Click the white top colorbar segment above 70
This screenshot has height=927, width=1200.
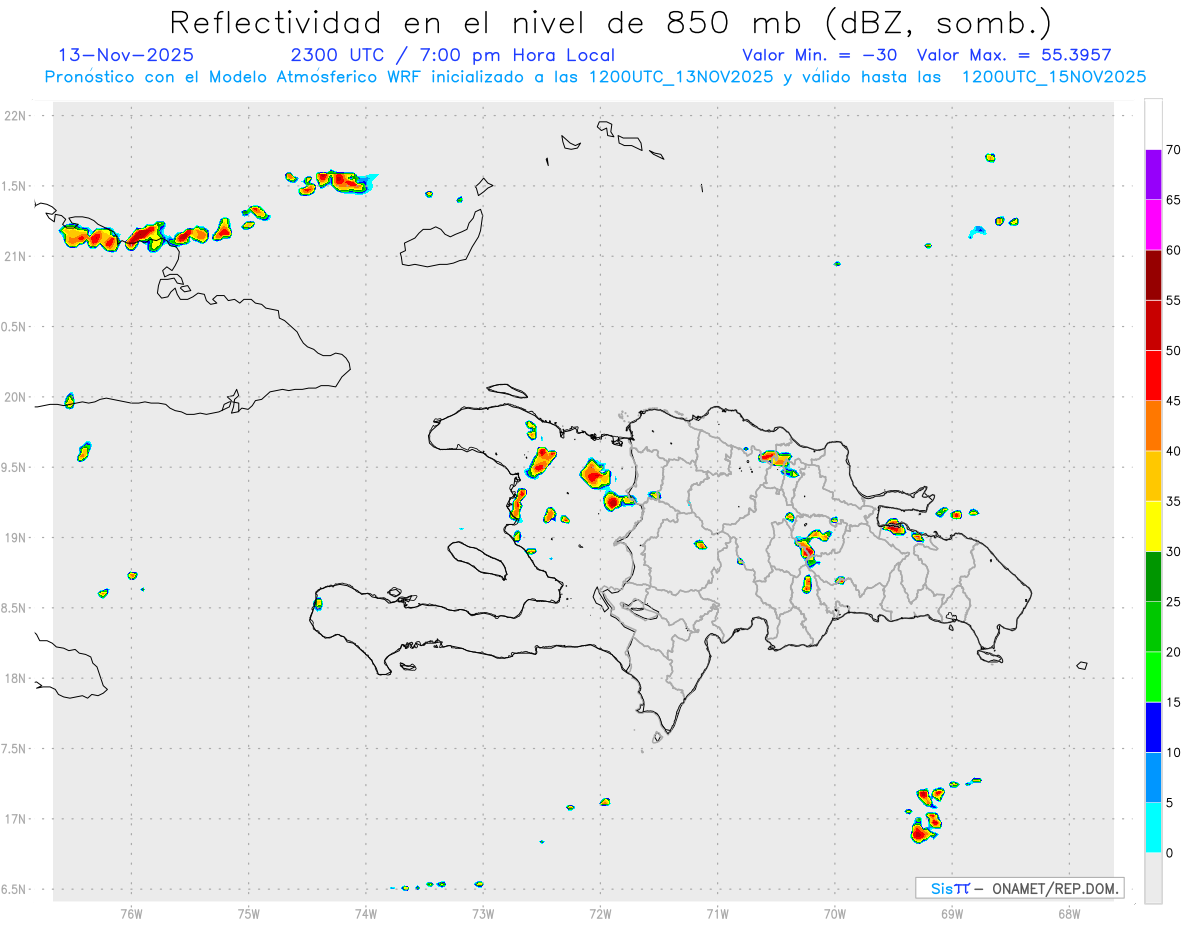click(1153, 124)
